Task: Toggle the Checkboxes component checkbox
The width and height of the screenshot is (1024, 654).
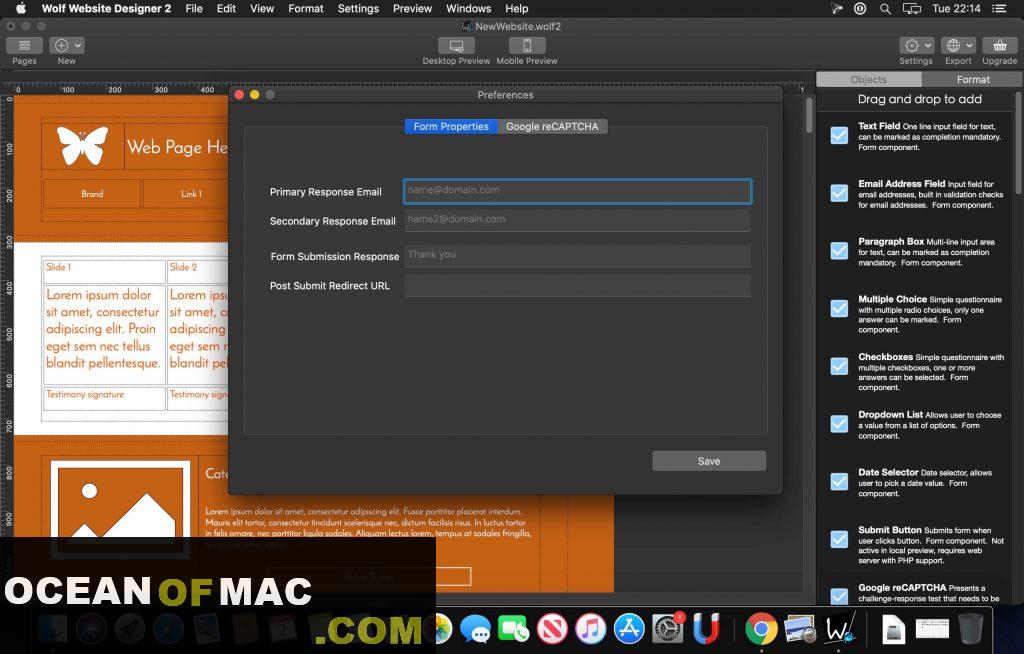Action: click(x=839, y=366)
